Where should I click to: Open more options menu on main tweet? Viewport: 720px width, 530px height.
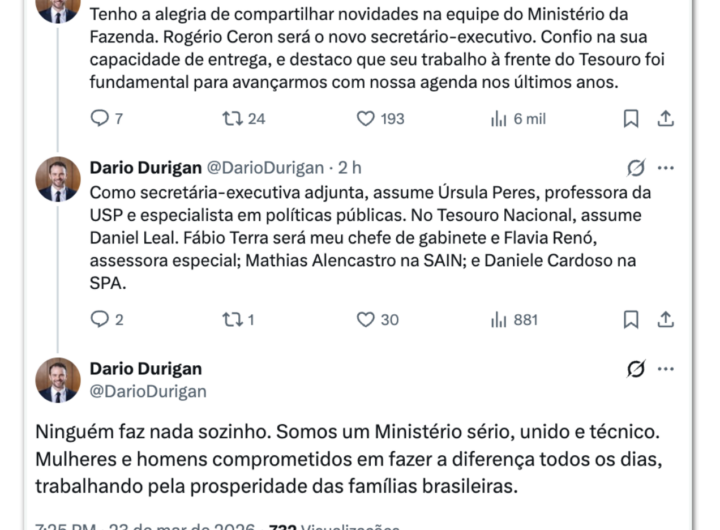click(x=666, y=369)
